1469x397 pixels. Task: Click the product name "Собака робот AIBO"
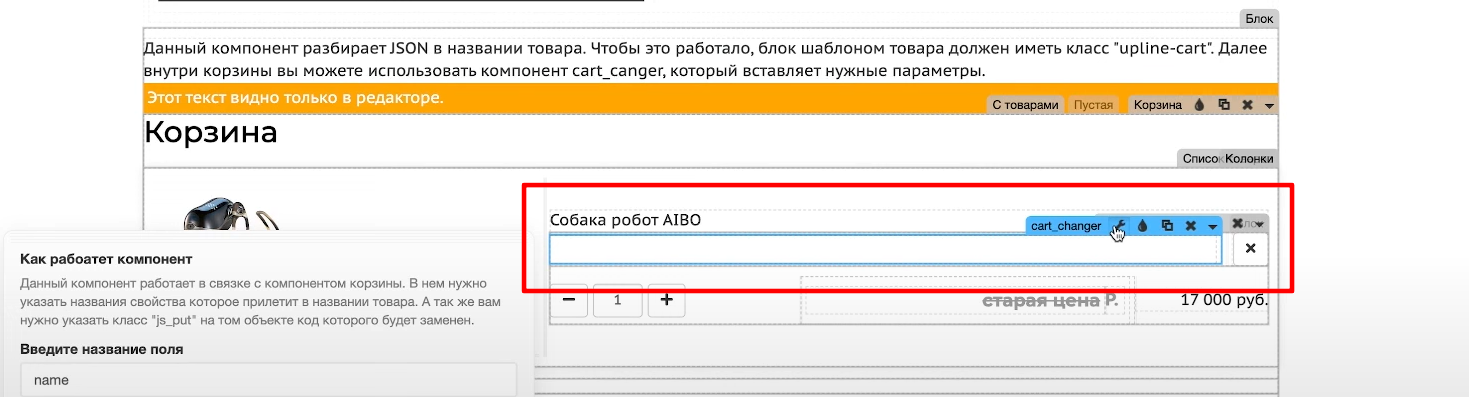pyautogui.click(x=625, y=220)
